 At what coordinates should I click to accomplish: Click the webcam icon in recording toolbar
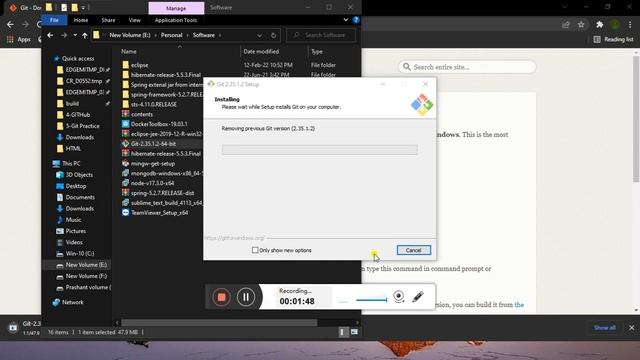pos(399,297)
